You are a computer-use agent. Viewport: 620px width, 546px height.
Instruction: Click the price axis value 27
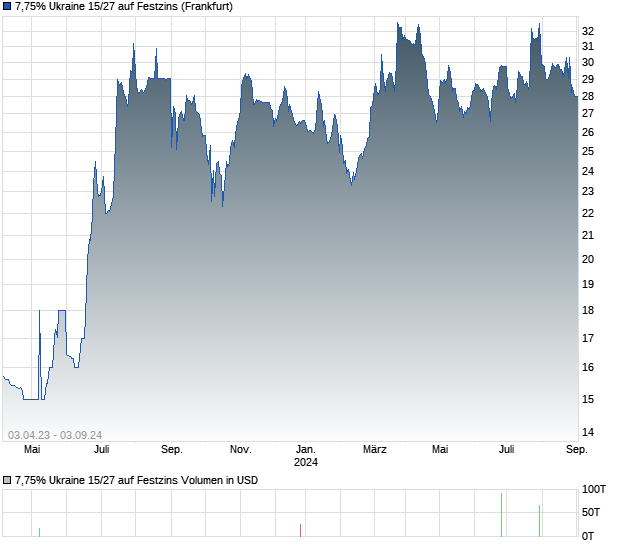[588, 113]
